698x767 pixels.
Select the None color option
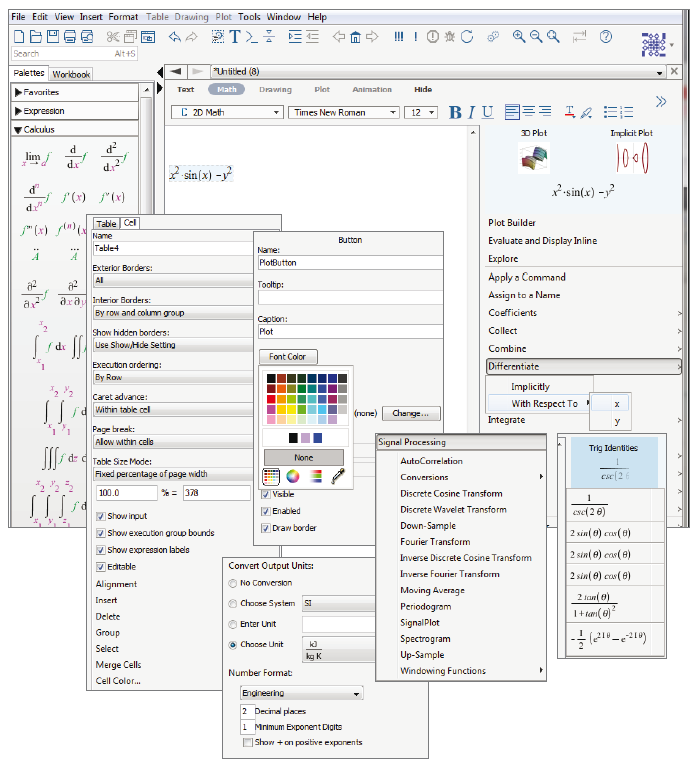tap(303, 457)
